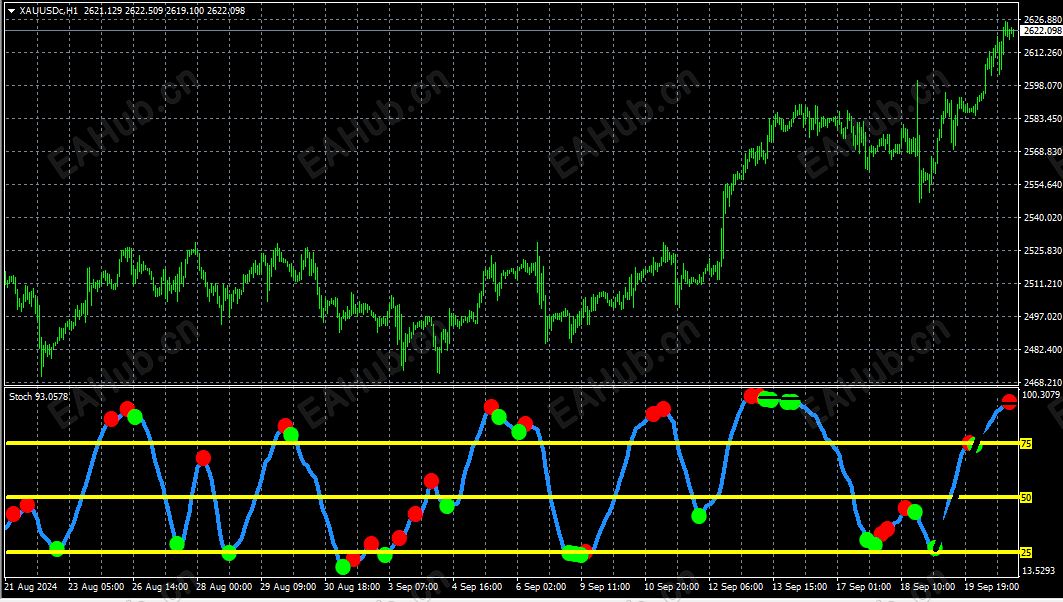This screenshot has width=1063, height=602.
Task: Select the current price label 2622.098
Action: [x=1042, y=31]
